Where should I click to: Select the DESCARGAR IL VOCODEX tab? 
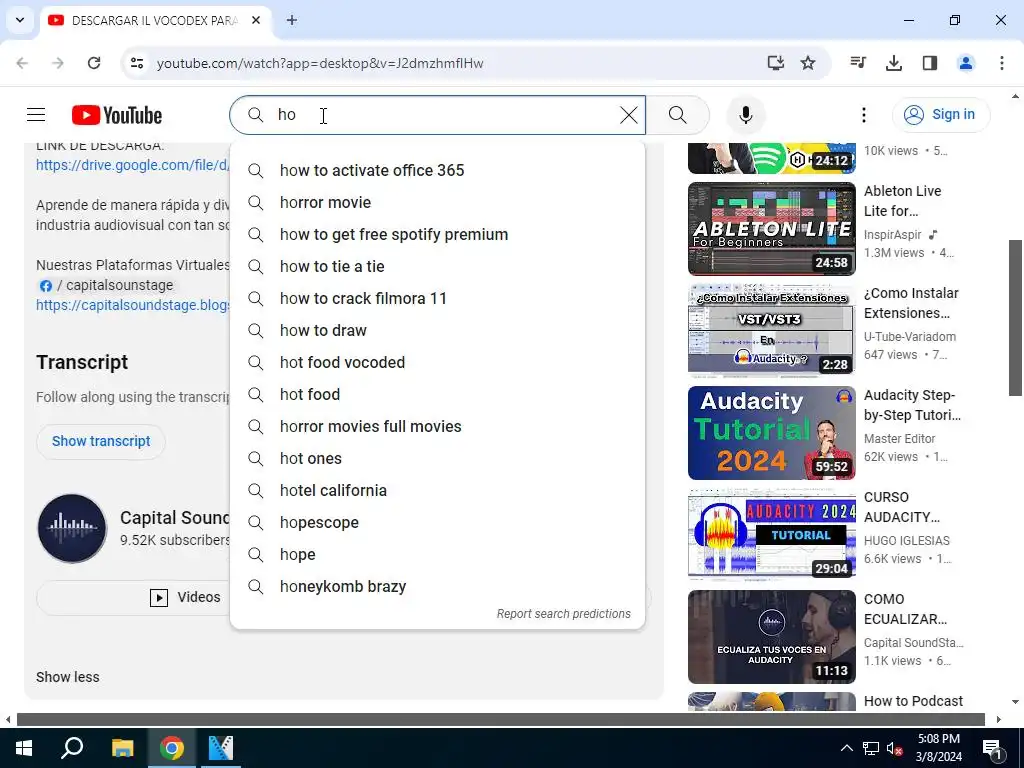[157, 20]
